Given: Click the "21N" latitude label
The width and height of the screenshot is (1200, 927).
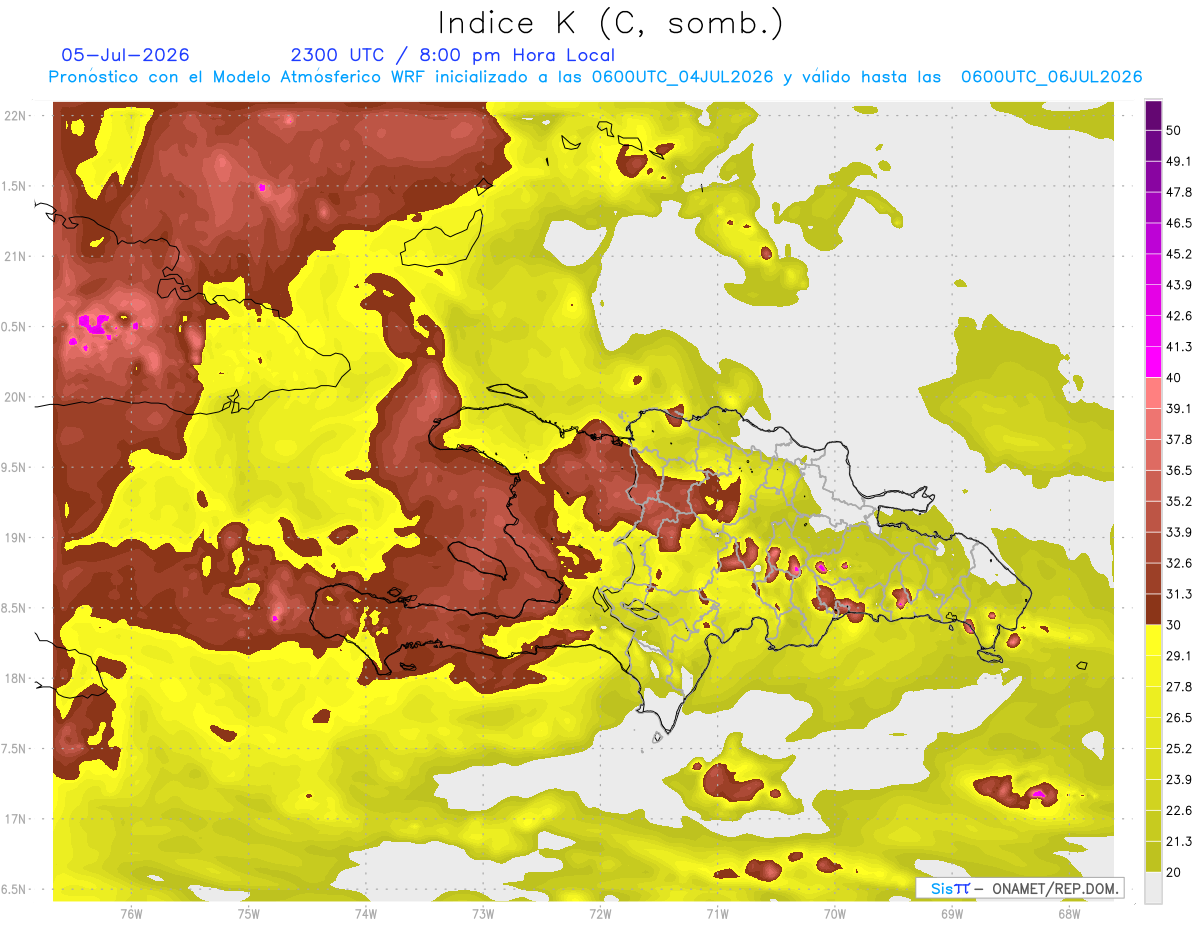Looking at the screenshot, I should tap(15, 257).
